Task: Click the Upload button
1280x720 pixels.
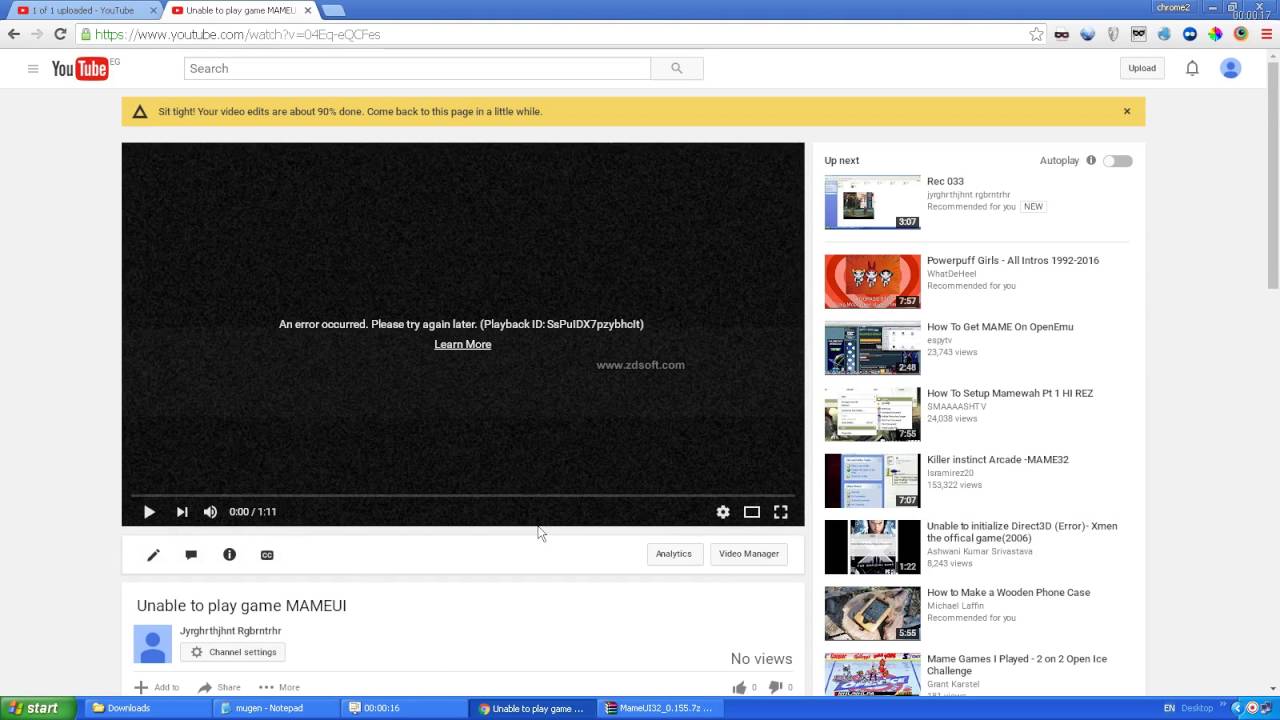Action: point(1142,68)
